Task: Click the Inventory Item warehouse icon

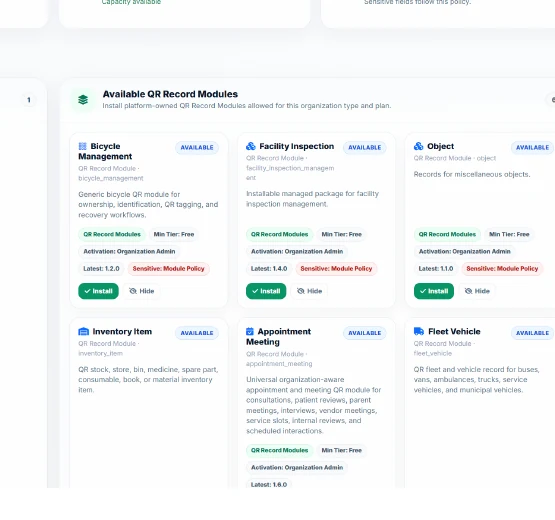Action: [84, 332]
